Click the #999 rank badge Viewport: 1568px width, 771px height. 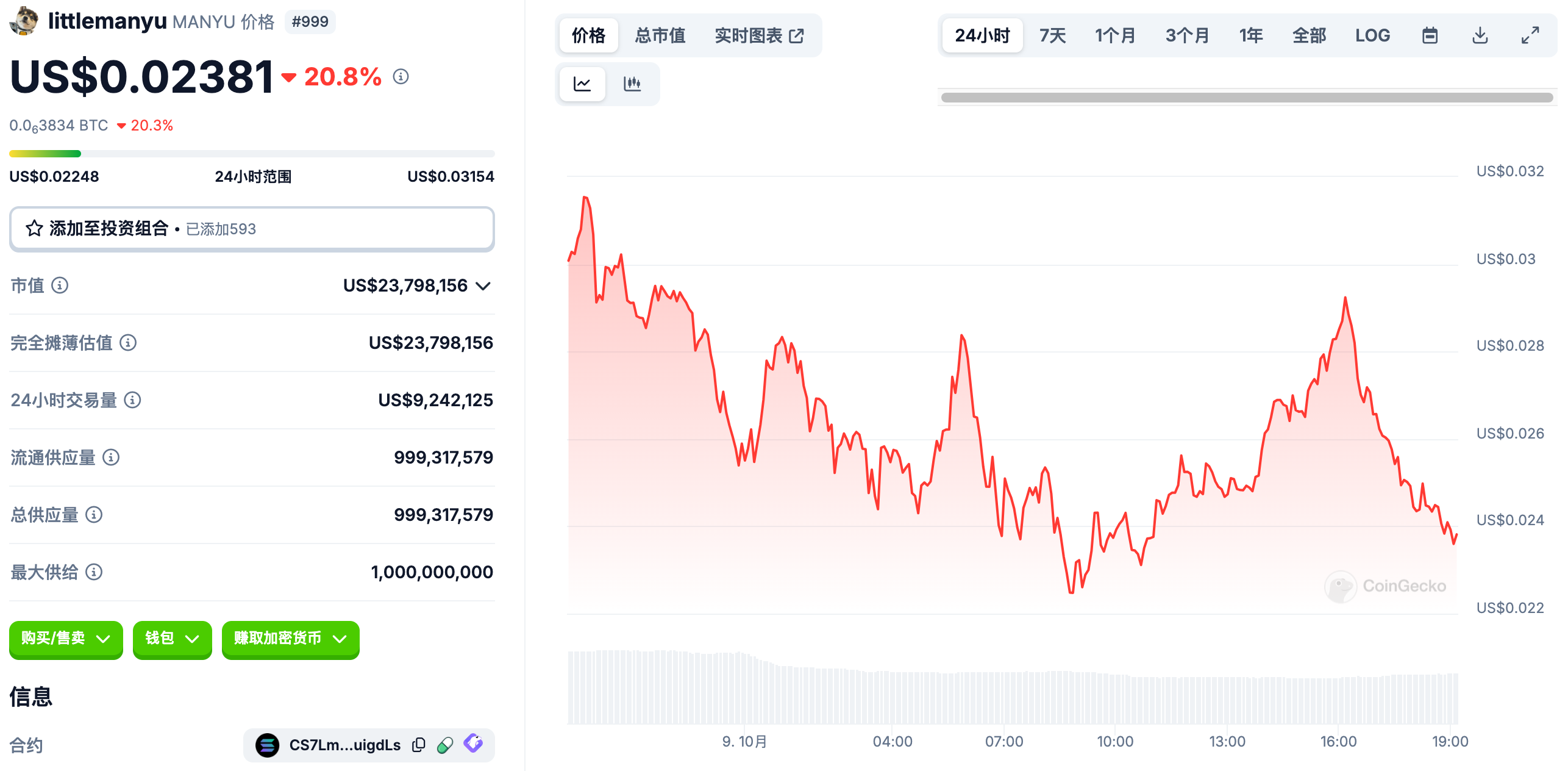(310, 22)
